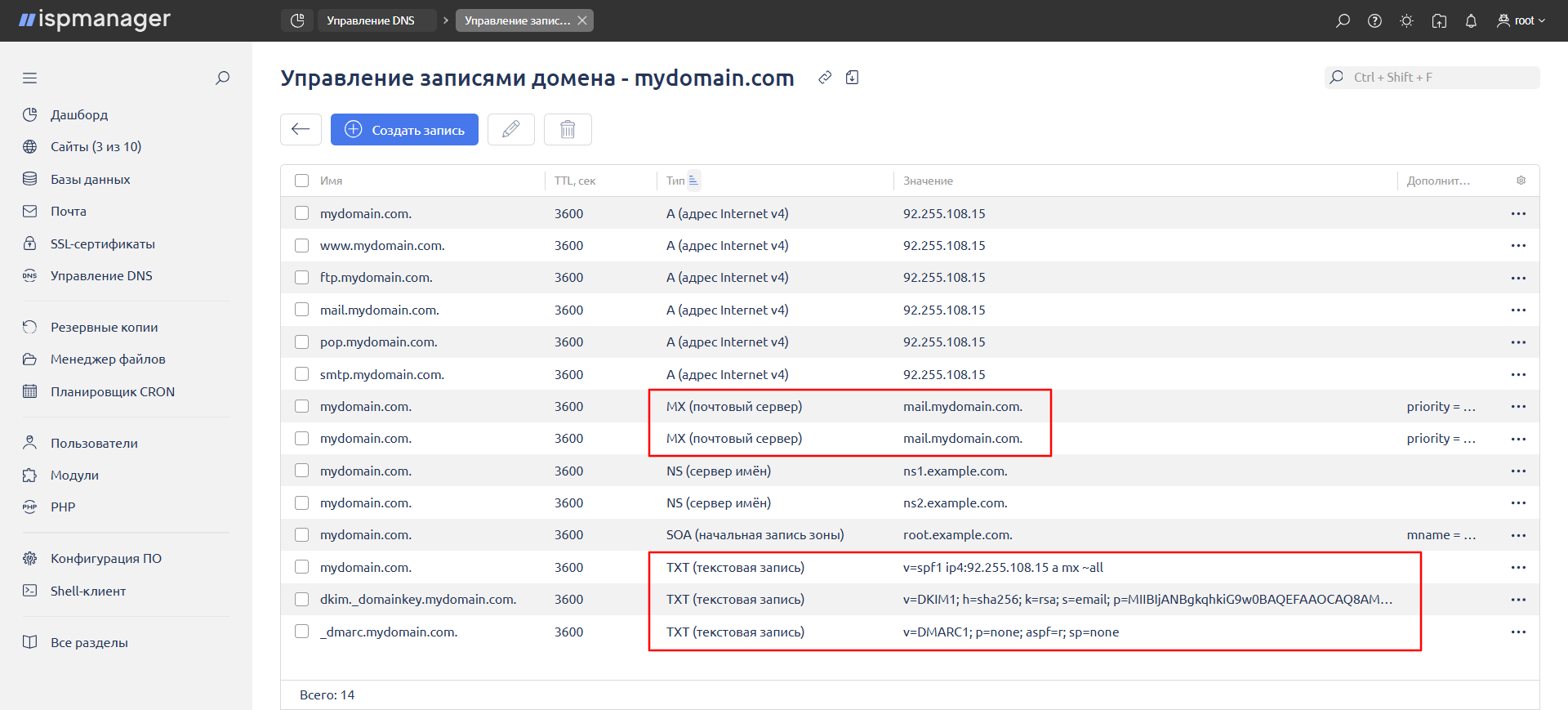
Task: Click the trash delete record icon
Action: [x=568, y=129]
